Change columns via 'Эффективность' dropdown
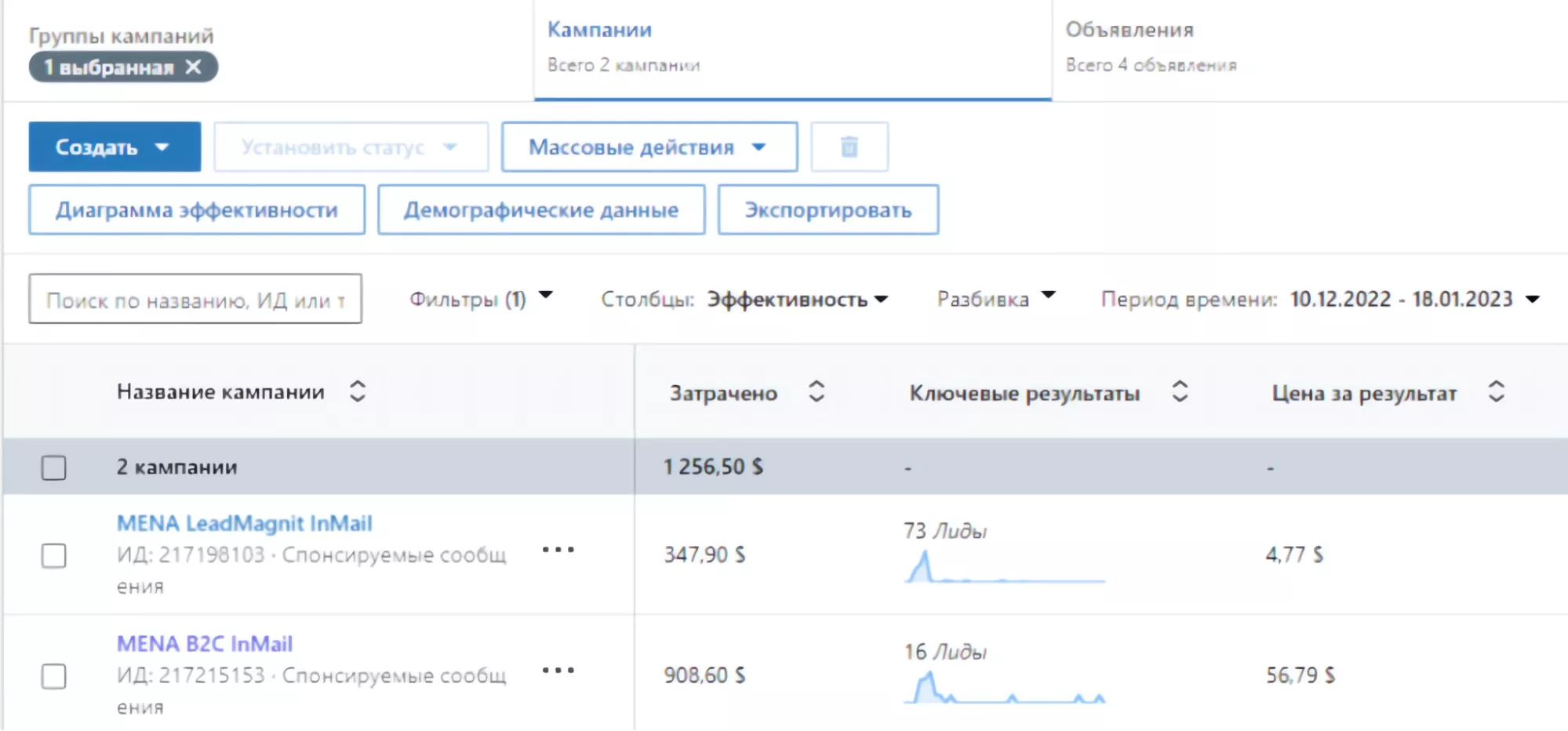The height and width of the screenshot is (731, 1568). click(x=798, y=299)
